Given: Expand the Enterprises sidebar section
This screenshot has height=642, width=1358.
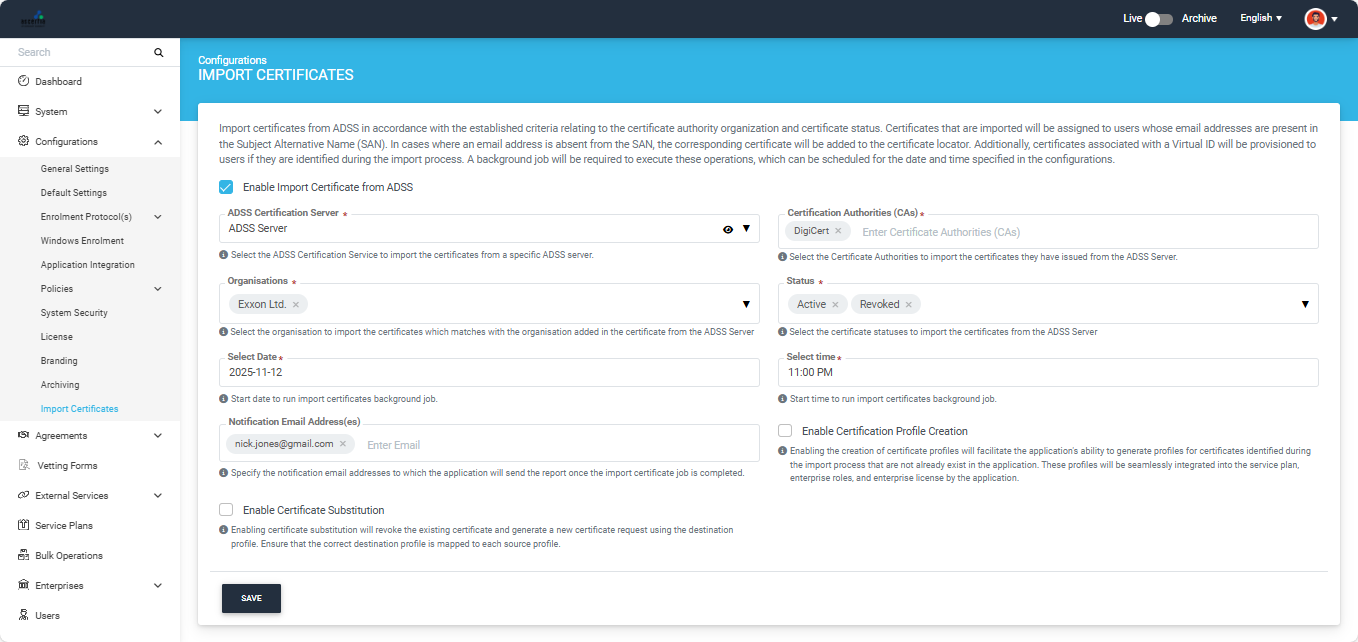Looking at the screenshot, I should [x=158, y=586].
